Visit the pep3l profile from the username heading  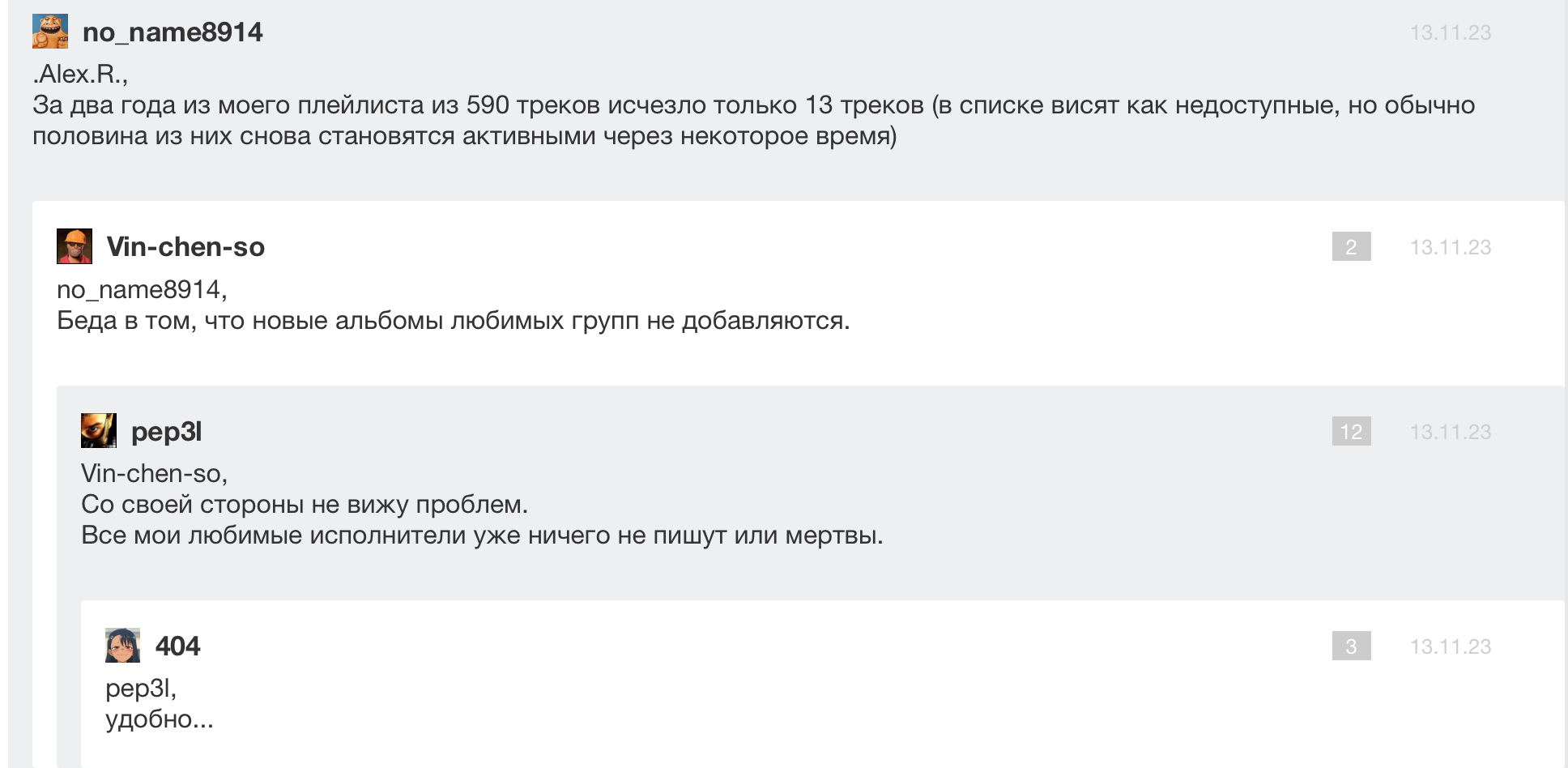click(x=166, y=432)
